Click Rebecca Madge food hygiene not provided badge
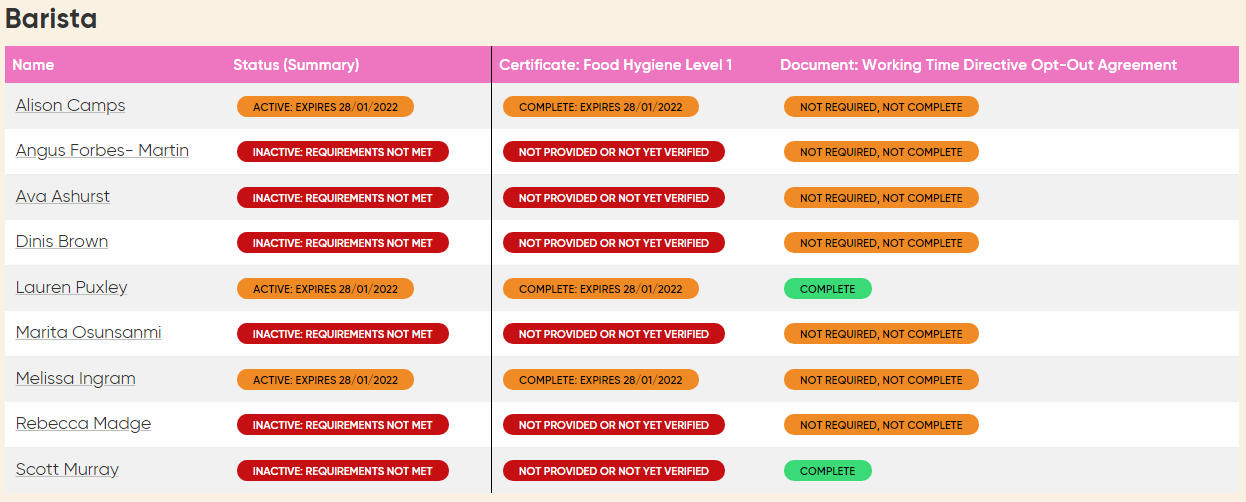 pos(614,425)
